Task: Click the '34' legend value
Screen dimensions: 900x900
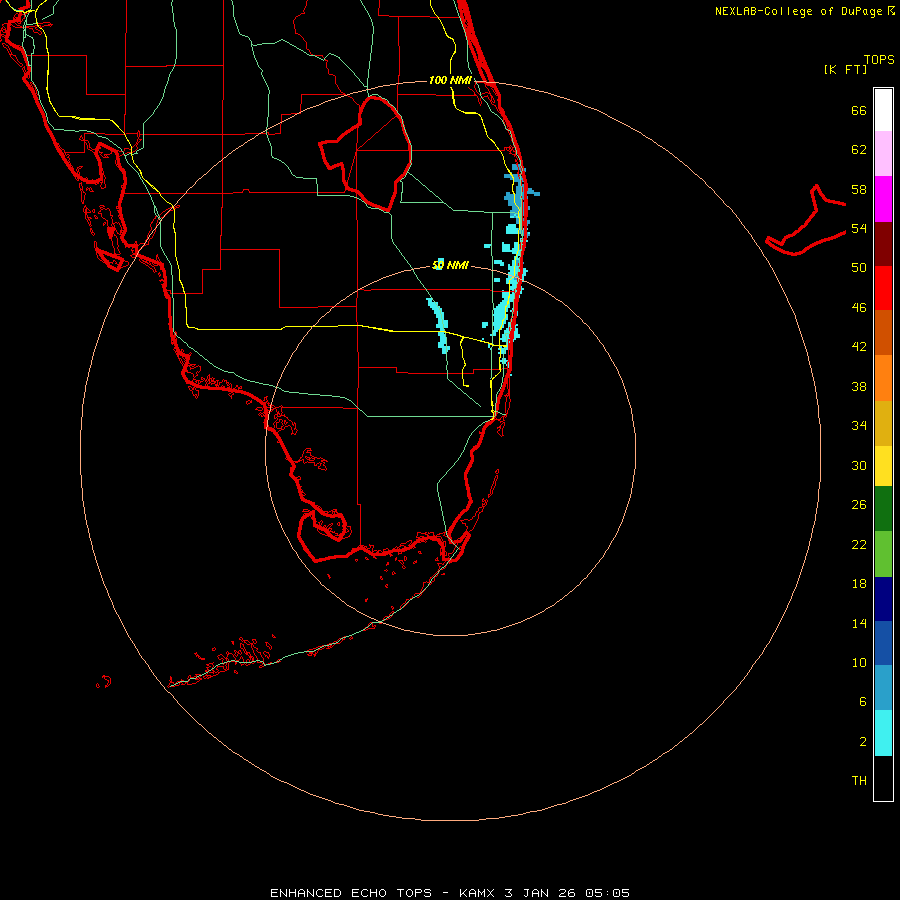Action: tap(859, 426)
